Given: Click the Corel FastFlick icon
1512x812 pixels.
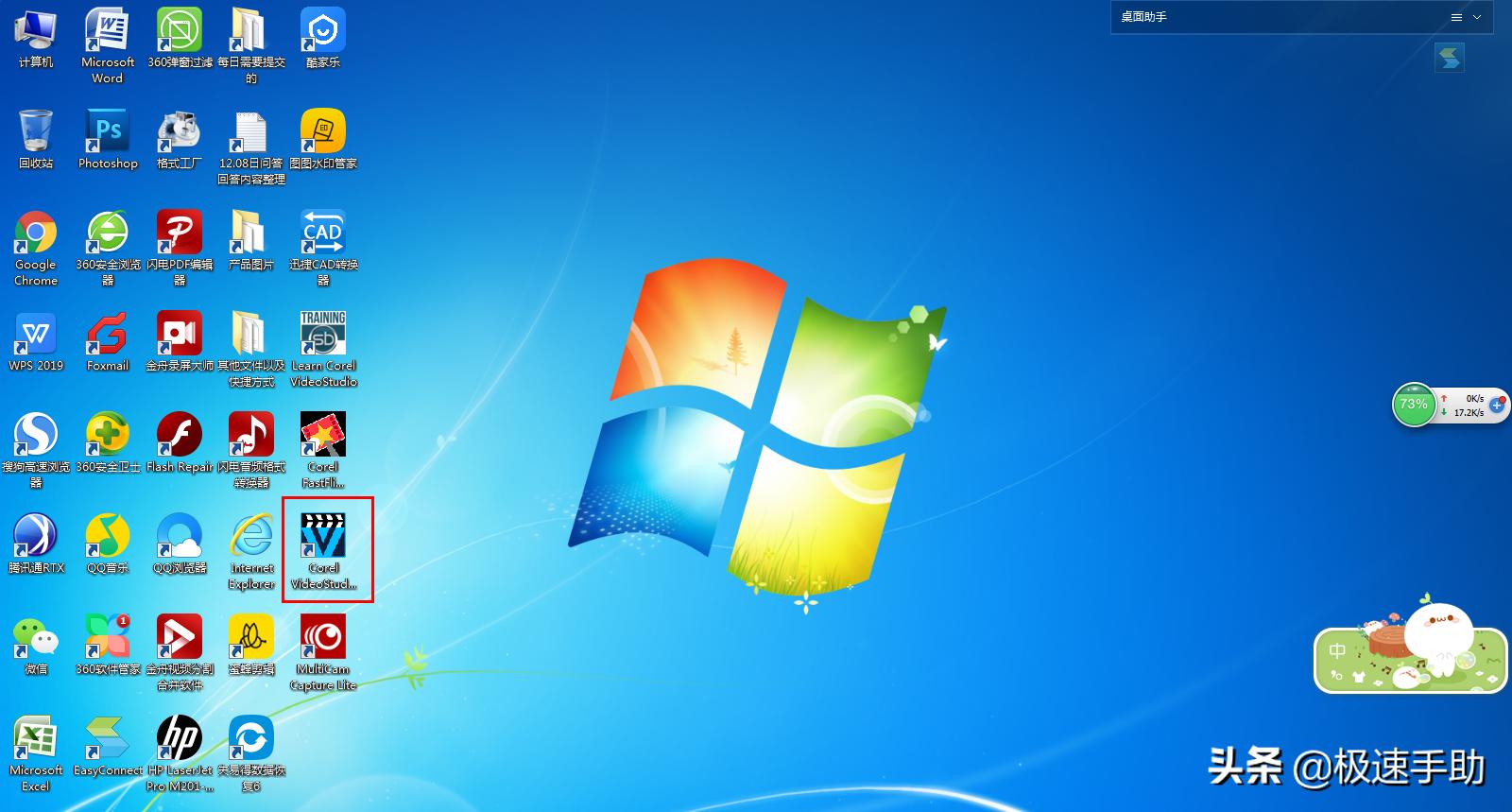Looking at the screenshot, I should tap(323, 451).
